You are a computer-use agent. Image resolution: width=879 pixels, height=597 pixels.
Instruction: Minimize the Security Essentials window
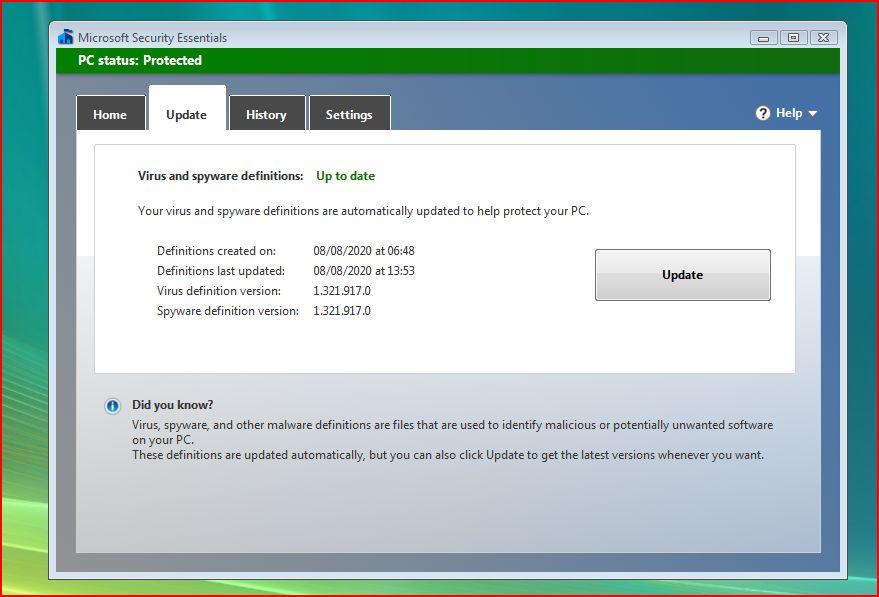click(x=763, y=38)
